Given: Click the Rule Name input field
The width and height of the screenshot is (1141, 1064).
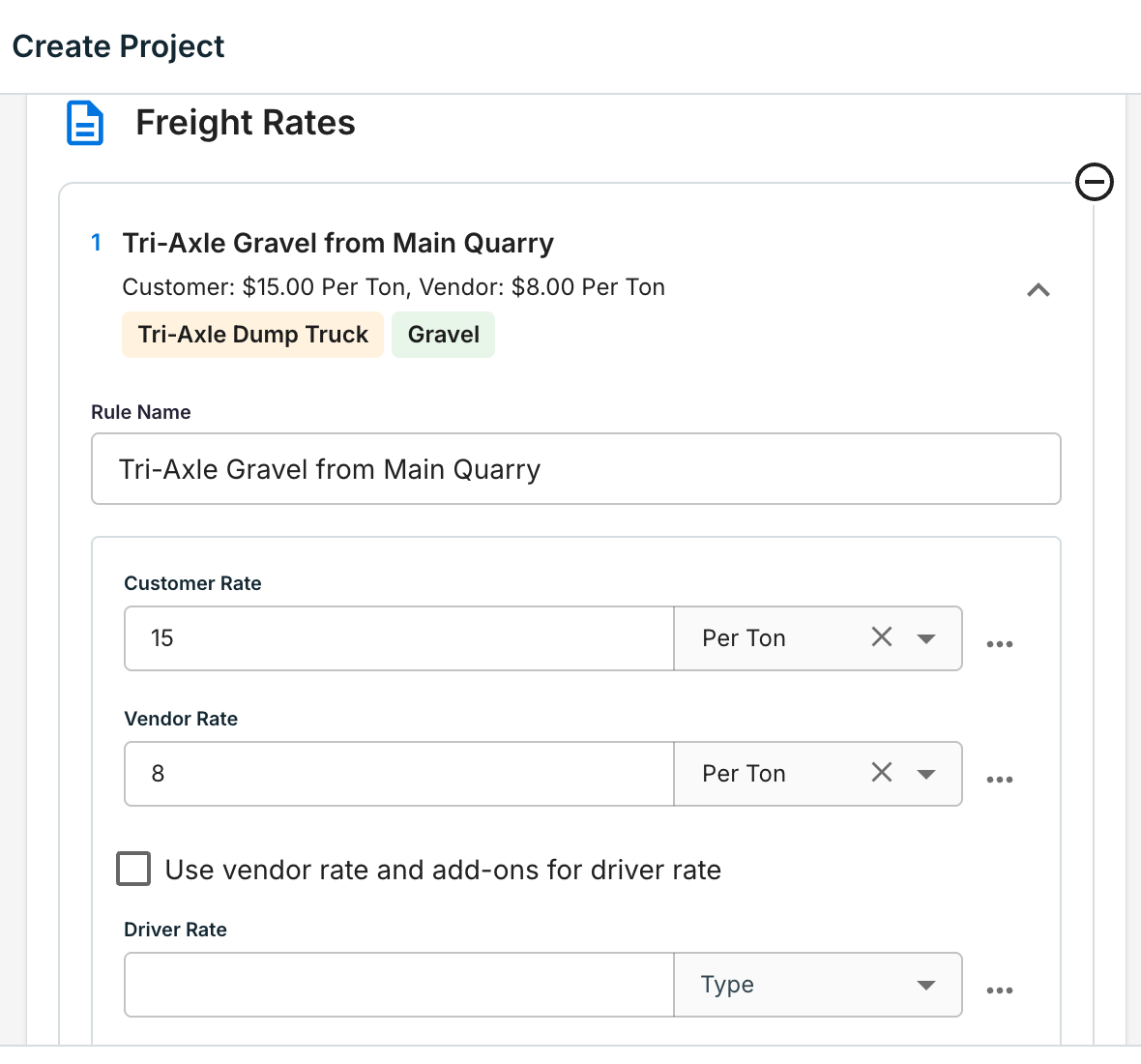Looking at the screenshot, I should 575,469.
